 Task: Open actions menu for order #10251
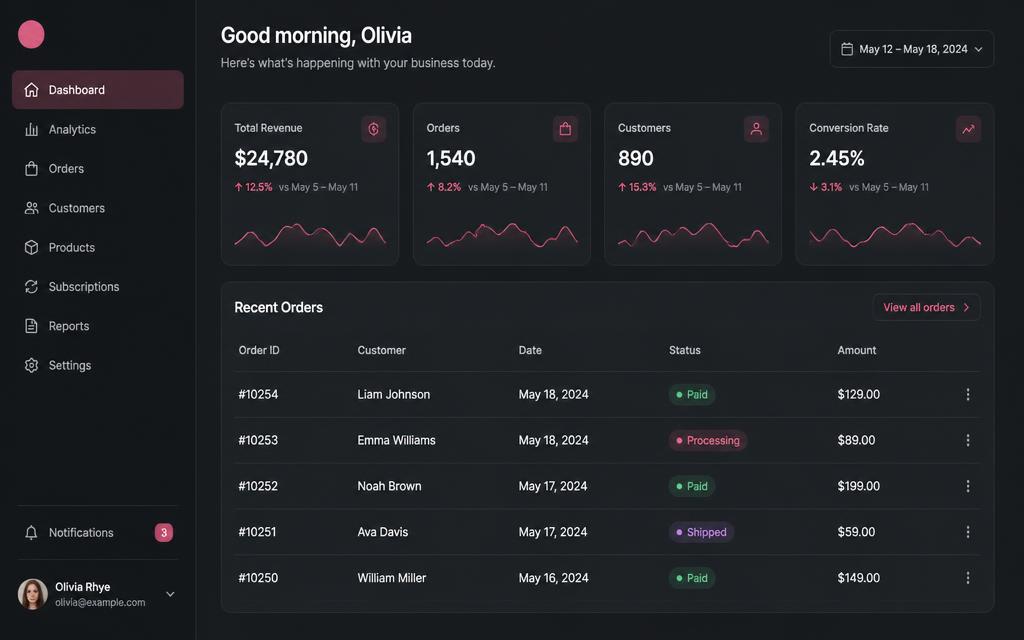coord(968,532)
